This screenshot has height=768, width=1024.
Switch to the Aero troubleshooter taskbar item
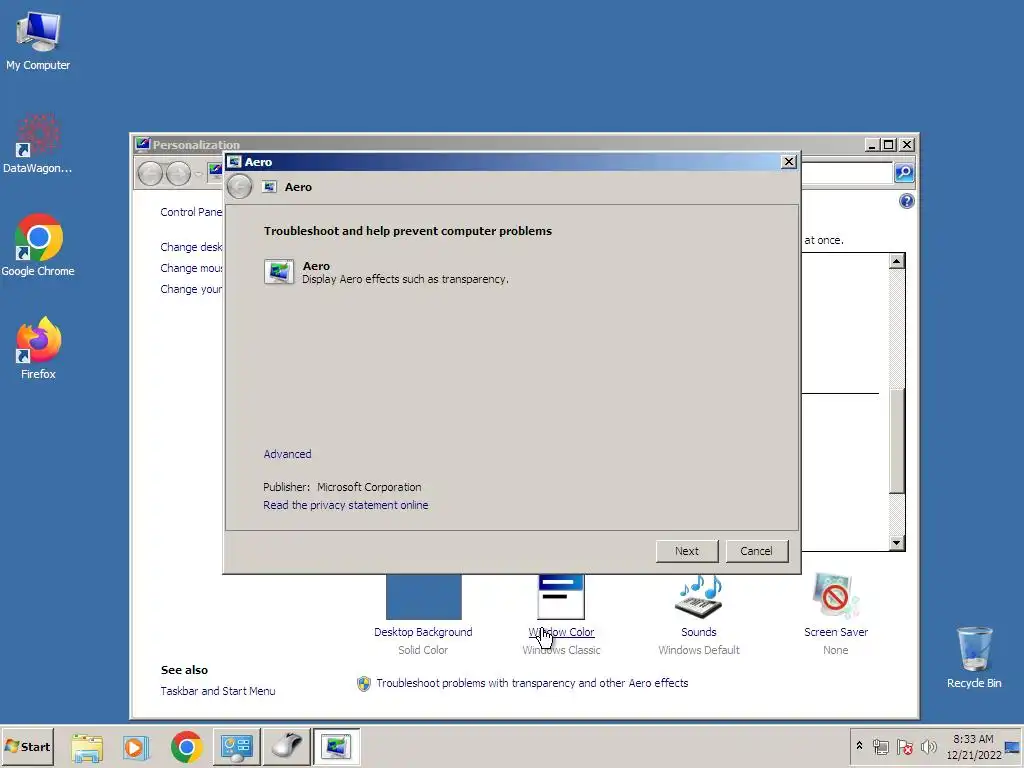pos(337,747)
